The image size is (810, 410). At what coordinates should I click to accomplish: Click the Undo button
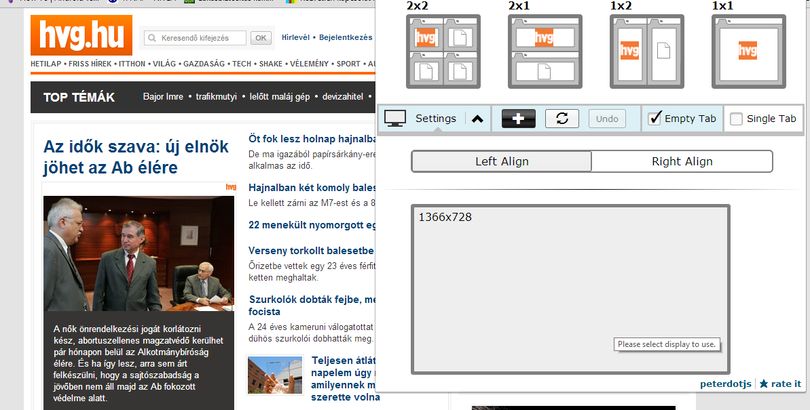coord(607,119)
